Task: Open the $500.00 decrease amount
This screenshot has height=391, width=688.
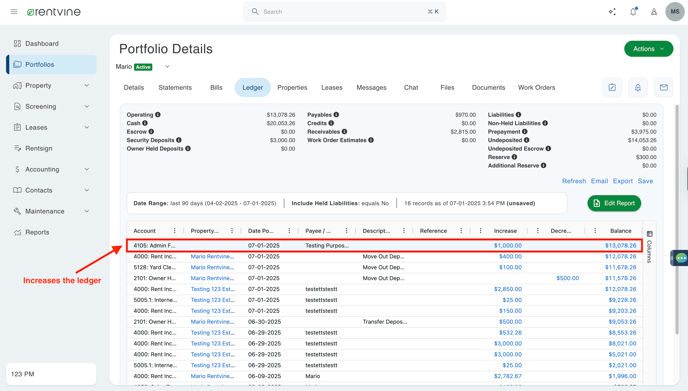Action: tap(568, 278)
